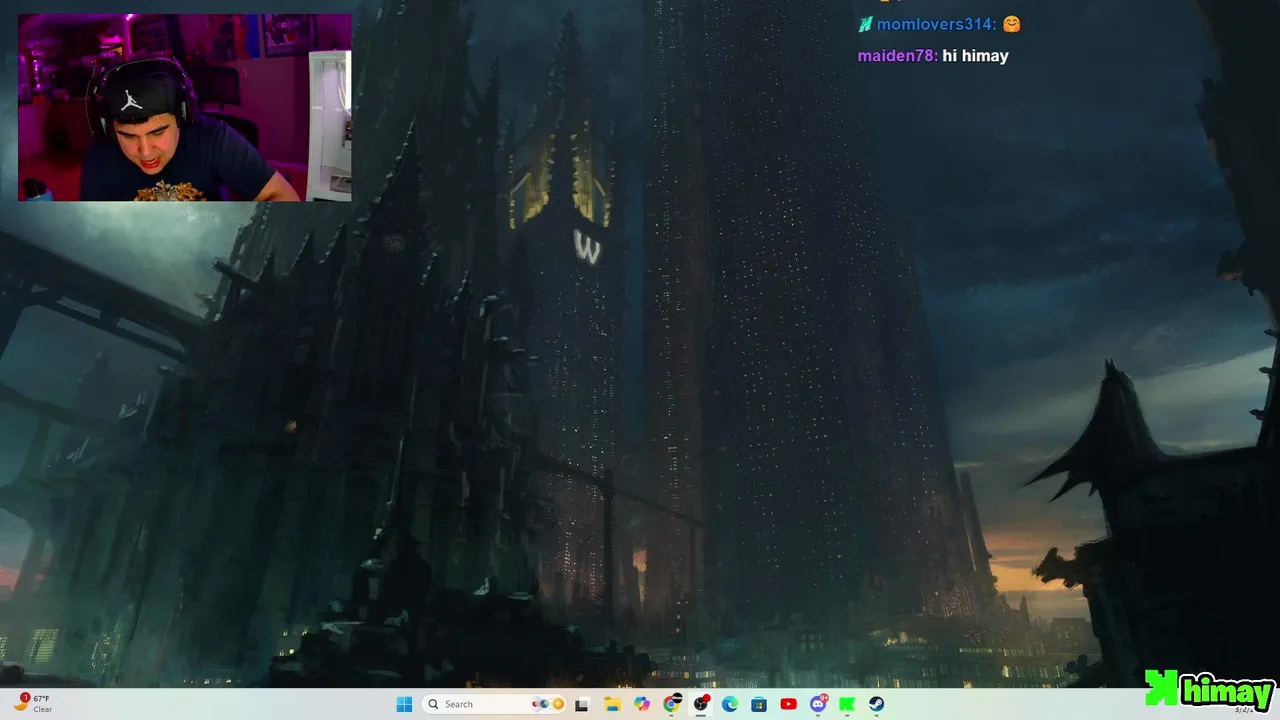
Task: Open Microsoft Edge from the taskbar
Action: click(730, 704)
